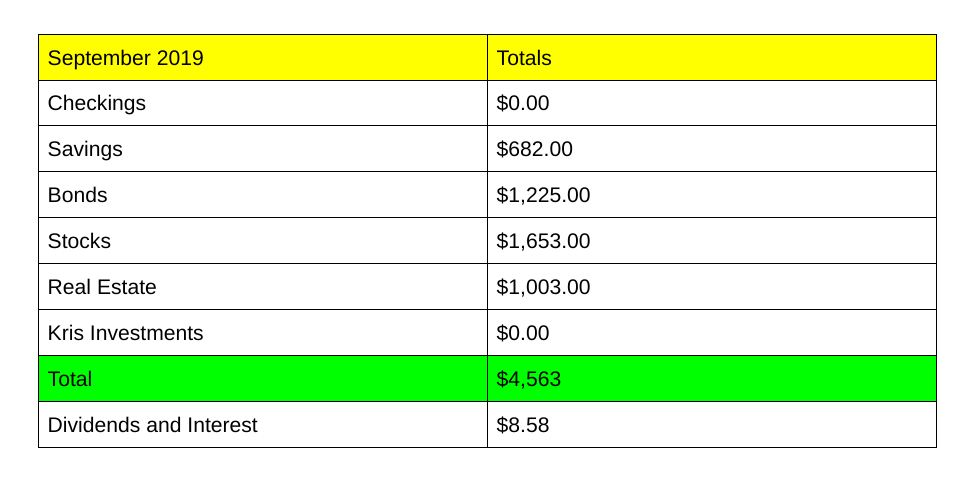Click the word Dividends in the last row
This screenshot has width=975, height=479.
pyautogui.click(x=93, y=425)
